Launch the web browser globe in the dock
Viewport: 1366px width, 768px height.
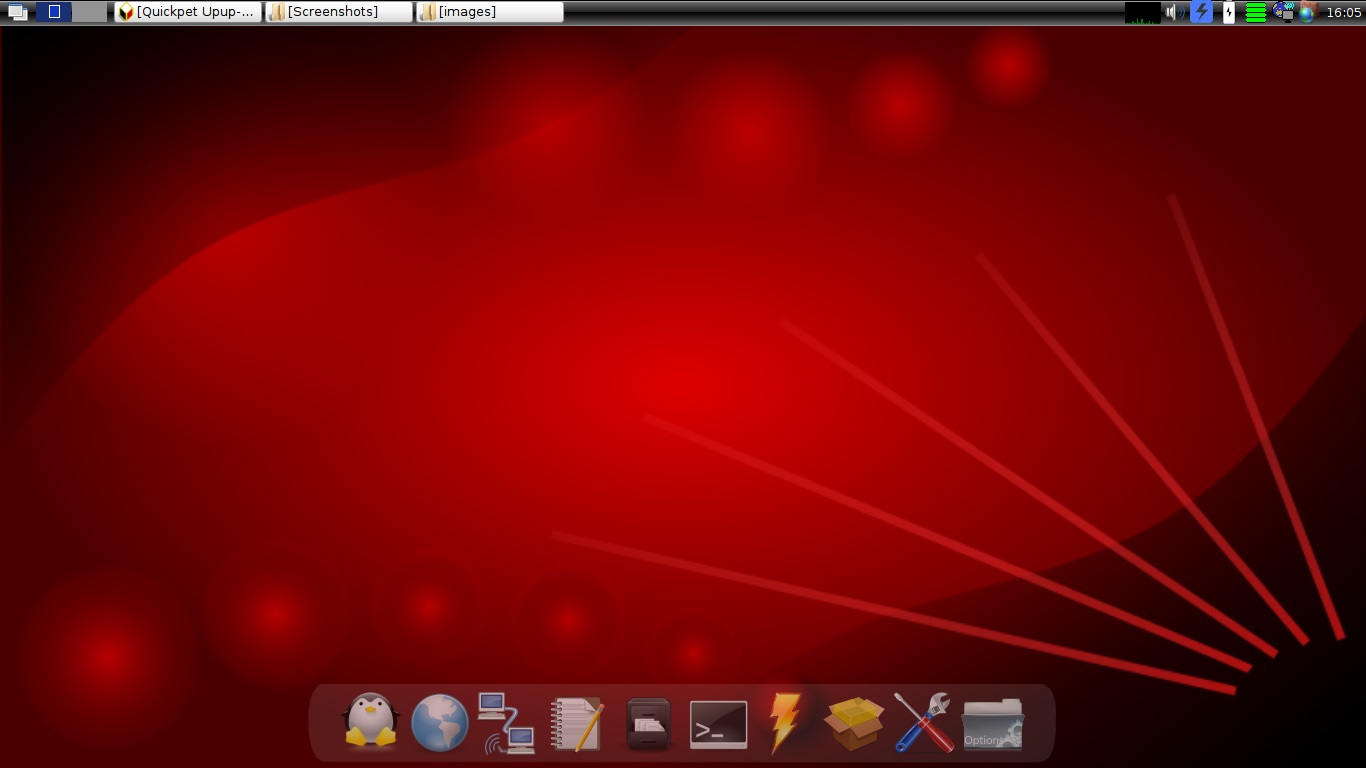coord(440,722)
